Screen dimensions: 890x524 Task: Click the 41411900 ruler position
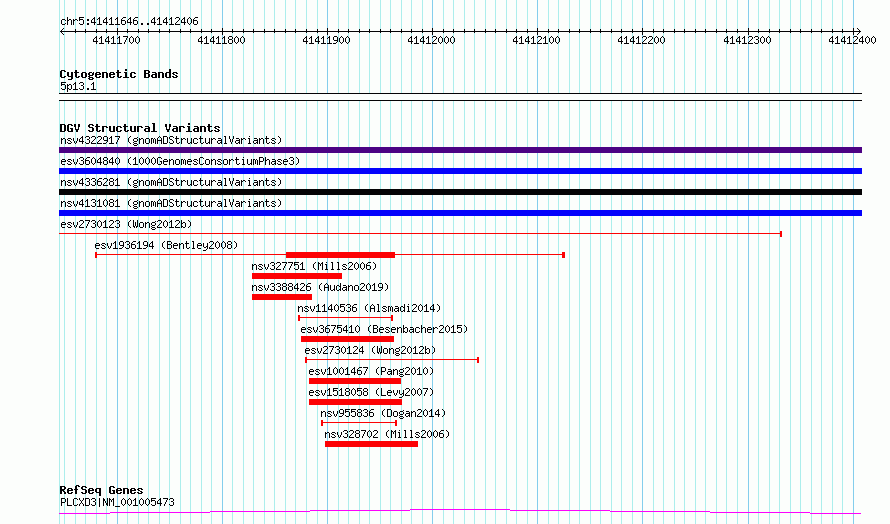coord(326,40)
